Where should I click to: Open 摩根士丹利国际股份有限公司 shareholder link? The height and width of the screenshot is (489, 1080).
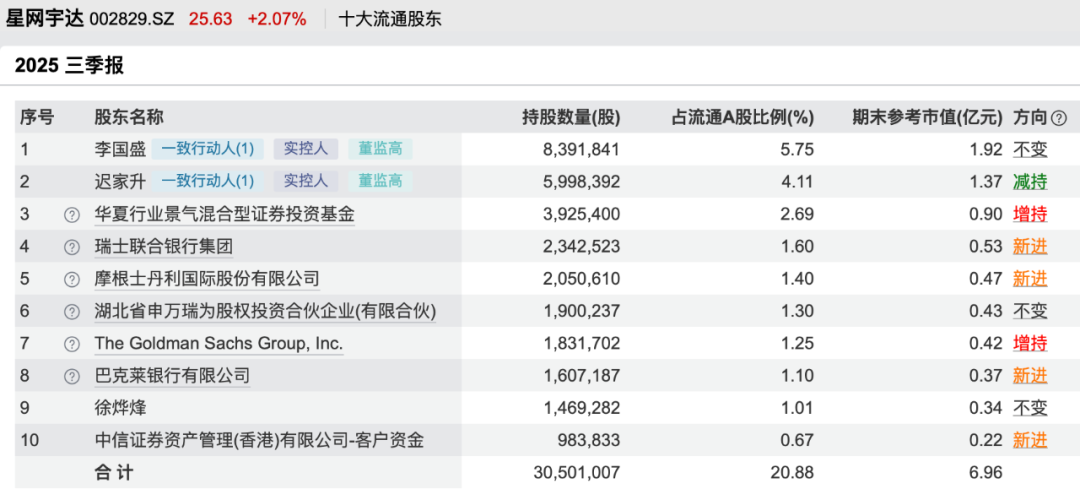[x=207, y=280]
